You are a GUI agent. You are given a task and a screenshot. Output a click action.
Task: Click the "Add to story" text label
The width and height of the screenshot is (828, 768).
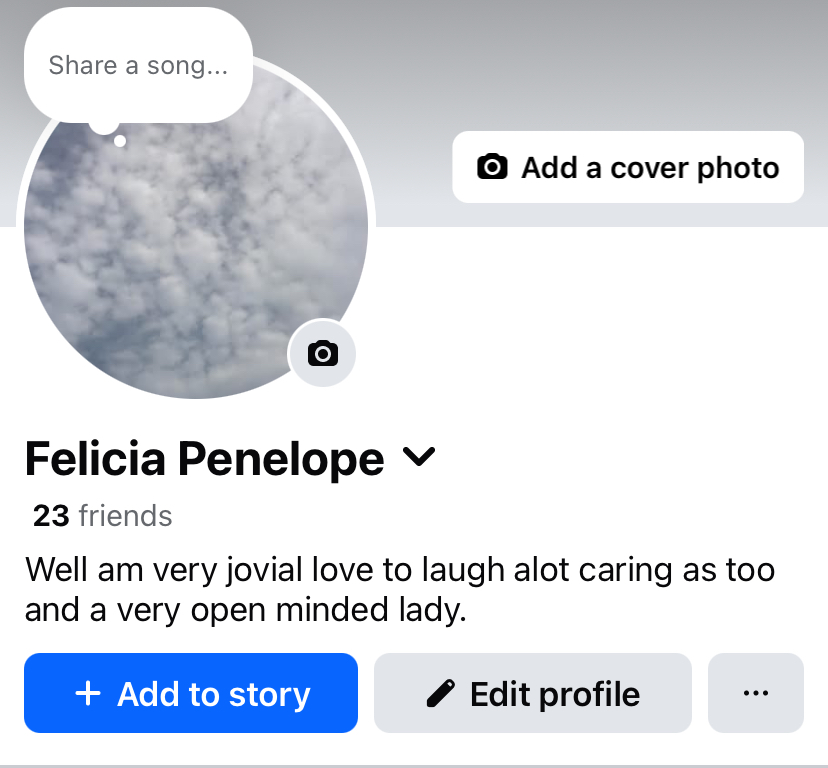point(214,693)
